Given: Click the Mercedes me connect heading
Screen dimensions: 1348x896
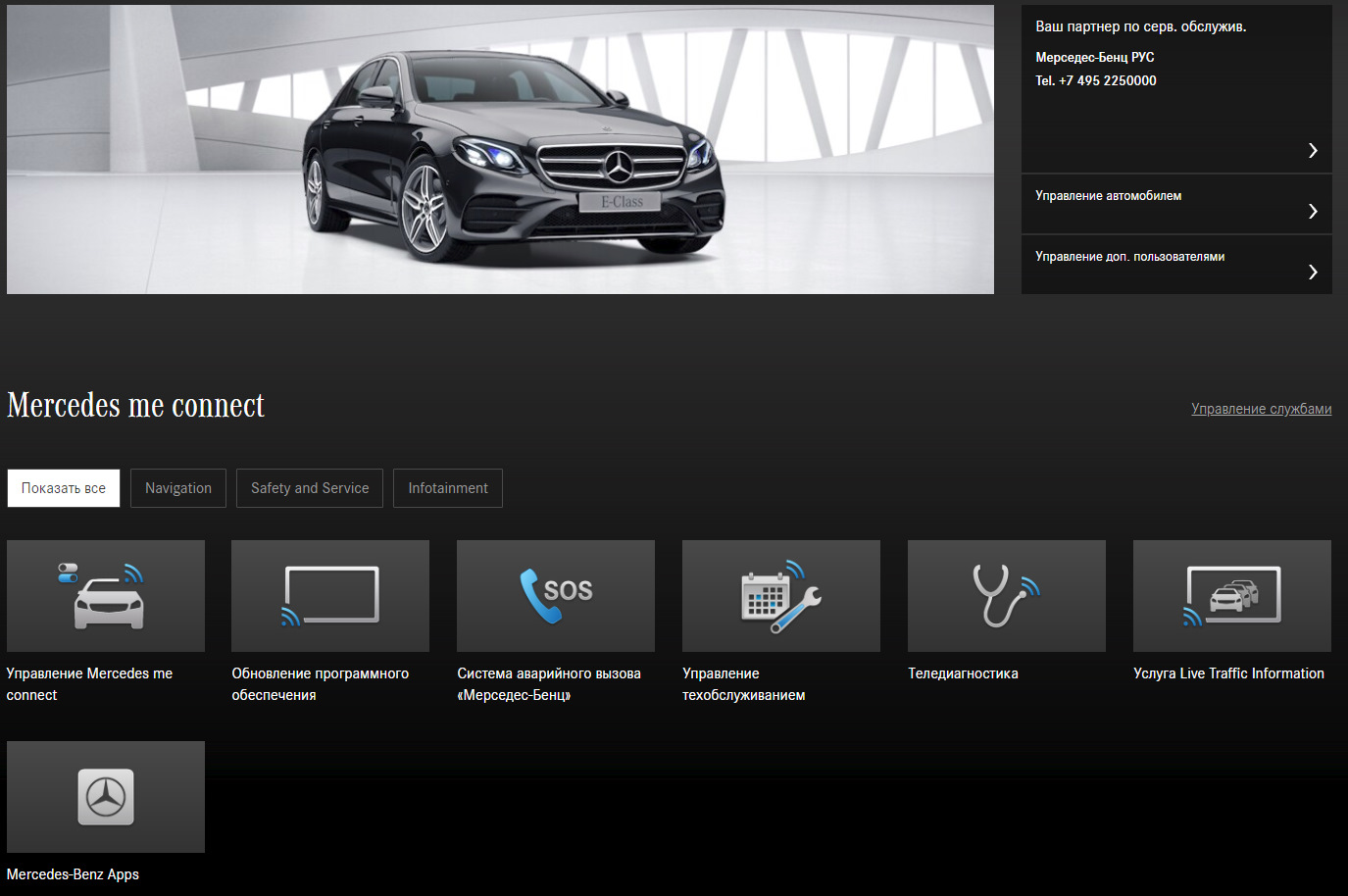Looking at the screenshot, I should click(135, 405).
